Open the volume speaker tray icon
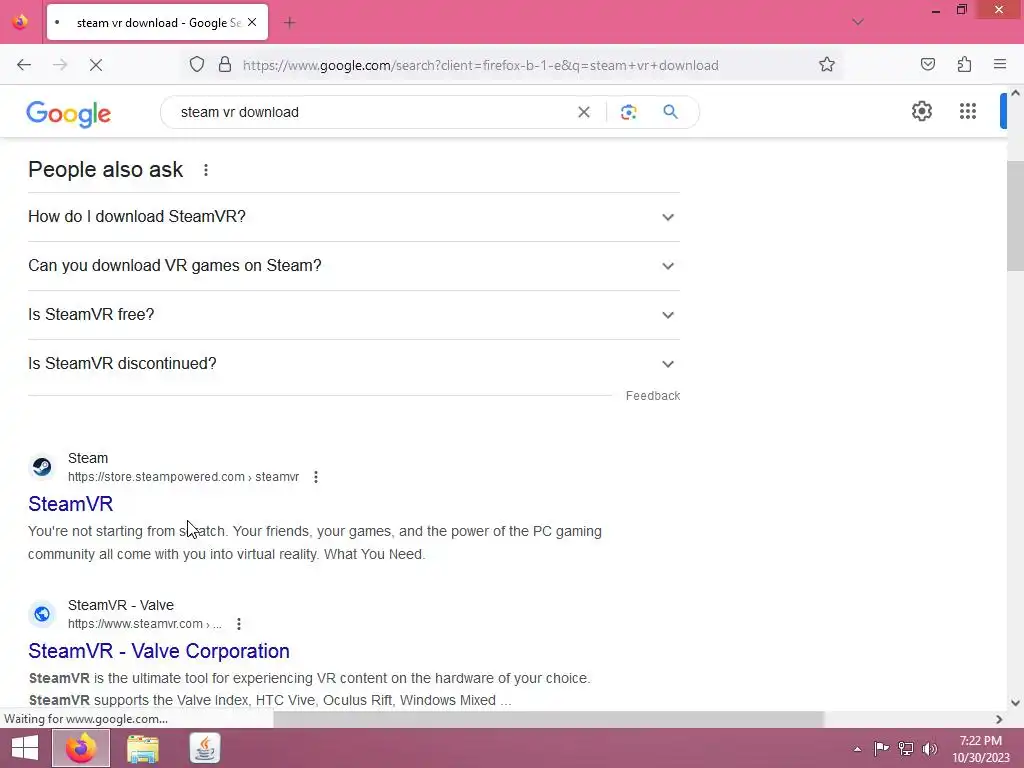The height and width of the screenshot is (768, 1024). coord(930,748)
